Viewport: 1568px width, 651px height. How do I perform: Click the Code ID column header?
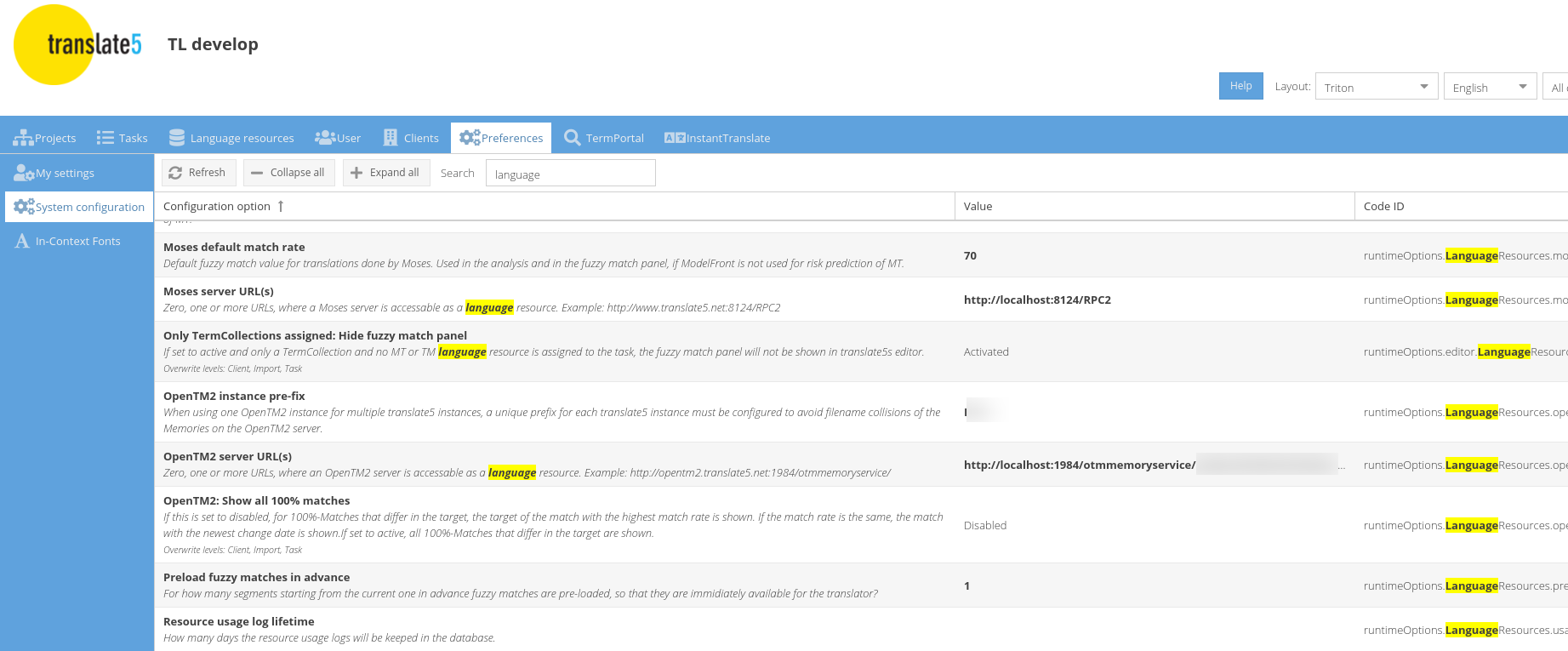1461,206
